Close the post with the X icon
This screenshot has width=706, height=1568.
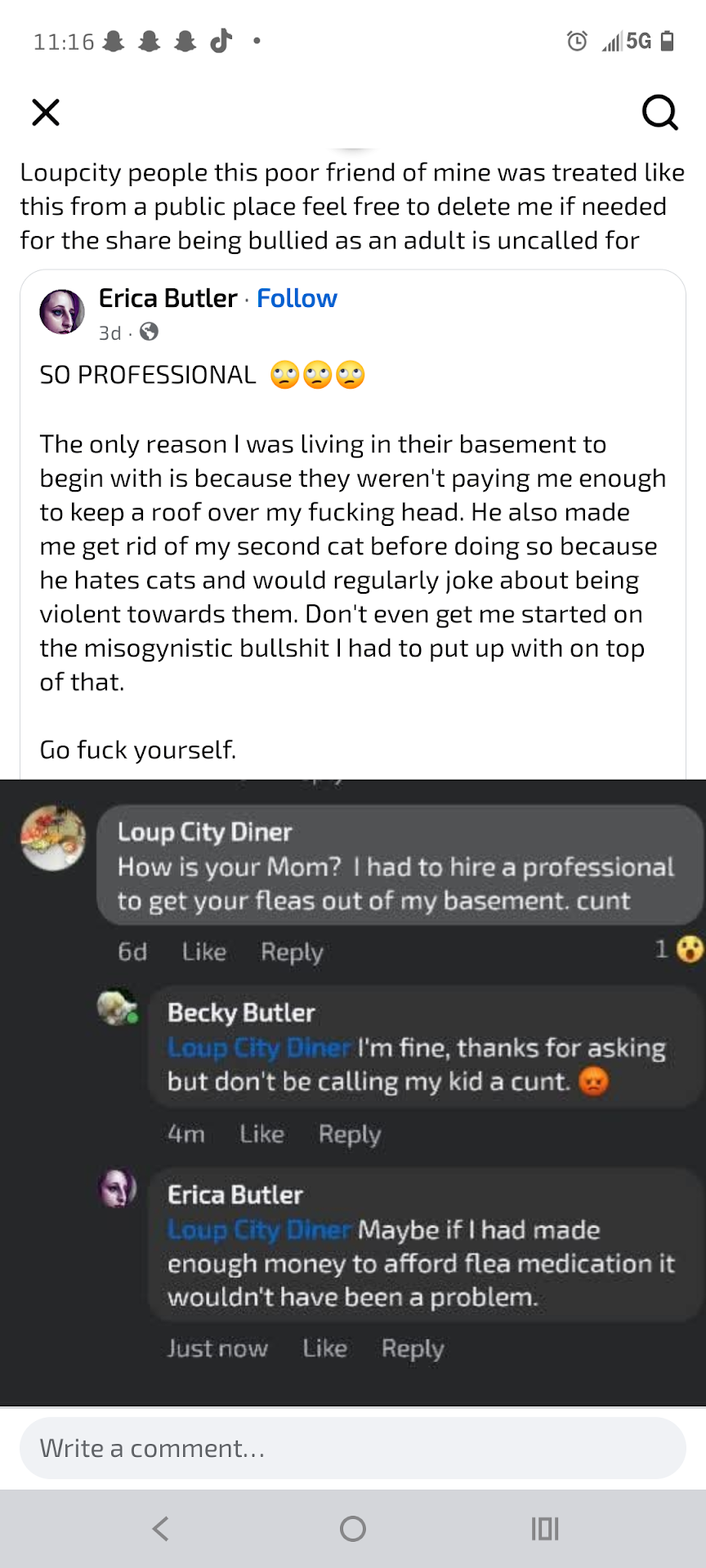(x=46, y=112)
